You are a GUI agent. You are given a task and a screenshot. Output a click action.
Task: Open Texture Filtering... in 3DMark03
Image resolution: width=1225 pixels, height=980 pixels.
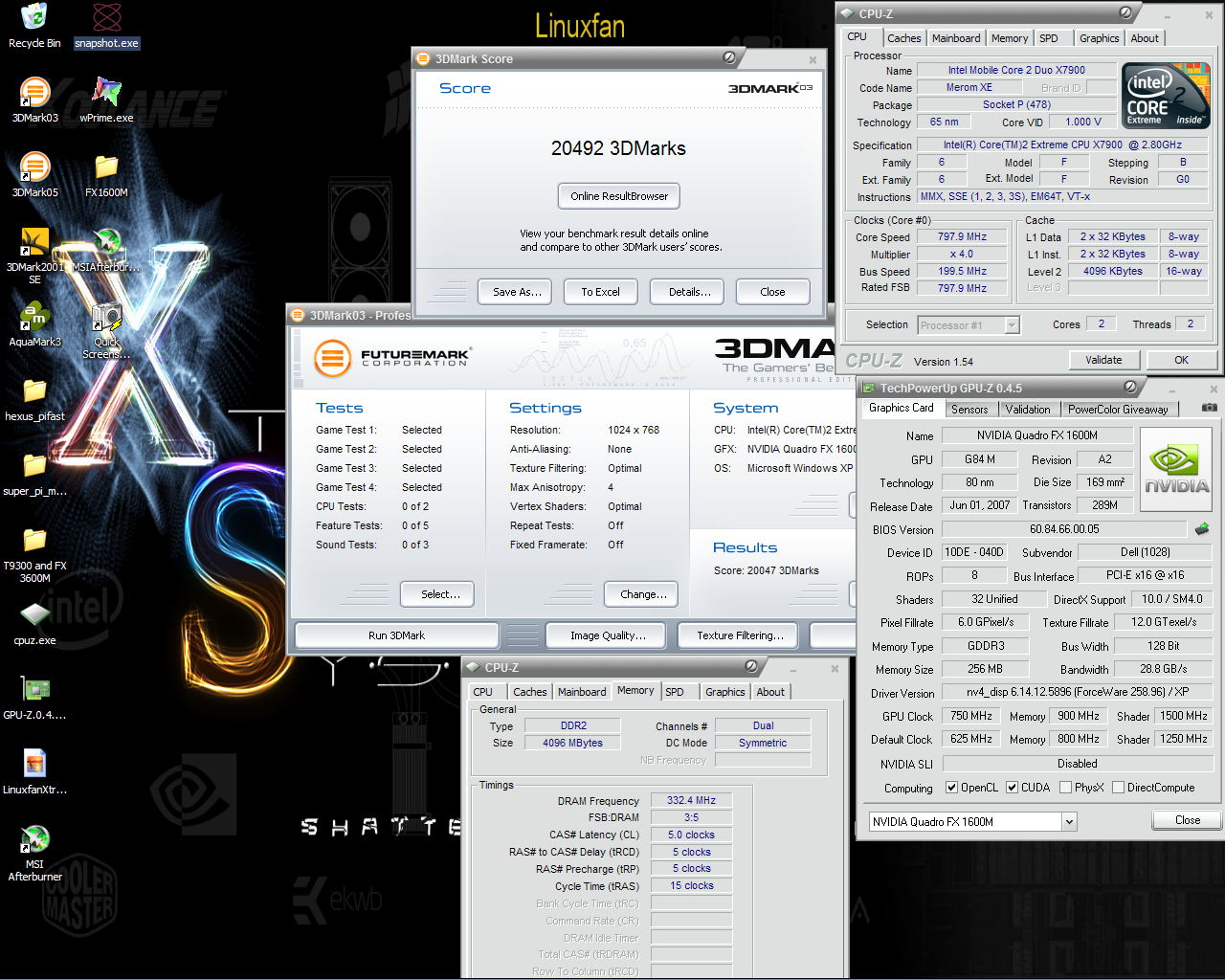(x=740, y=635)
